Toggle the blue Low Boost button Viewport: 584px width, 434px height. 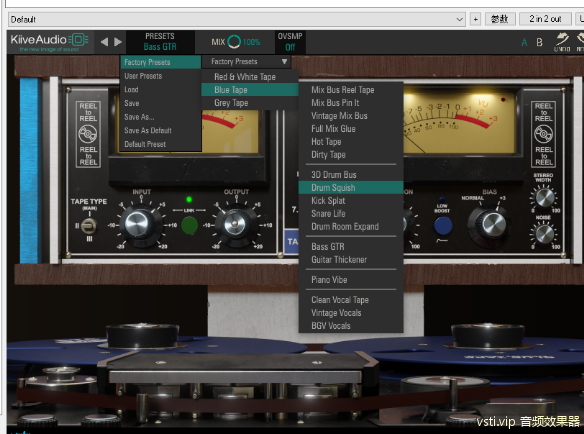[x=443, y=226]
